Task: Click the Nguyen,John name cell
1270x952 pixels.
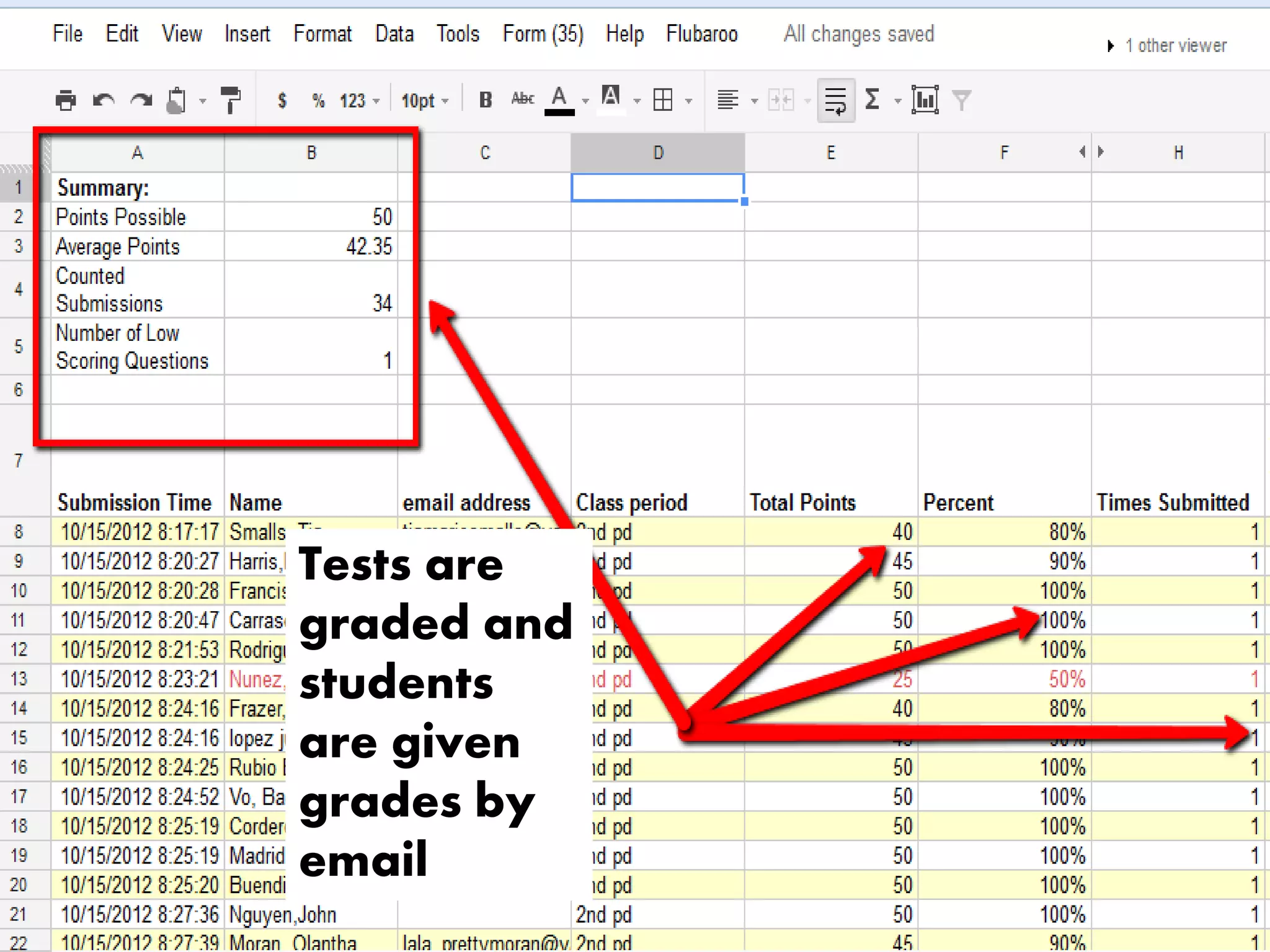Action: (311, 914)
